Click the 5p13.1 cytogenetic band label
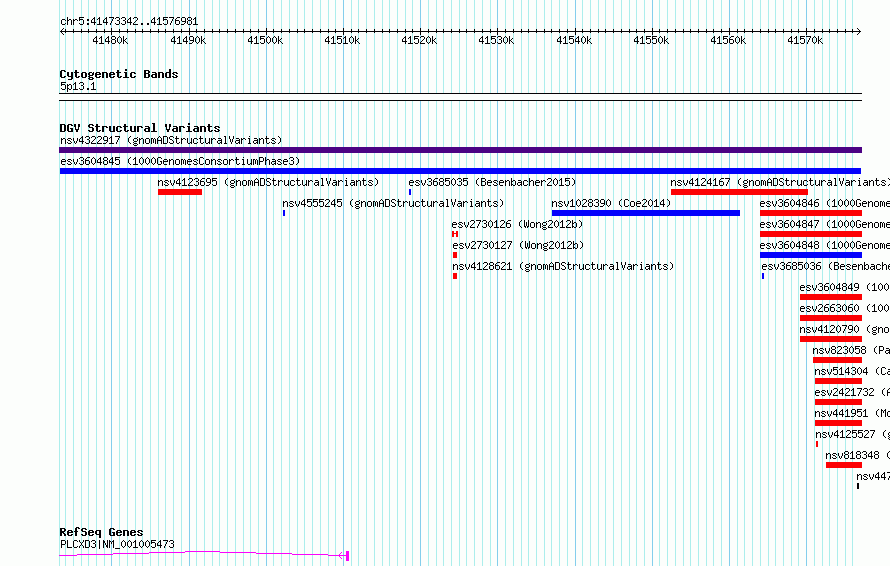890x566 pixels. click(x=78, y=87)
